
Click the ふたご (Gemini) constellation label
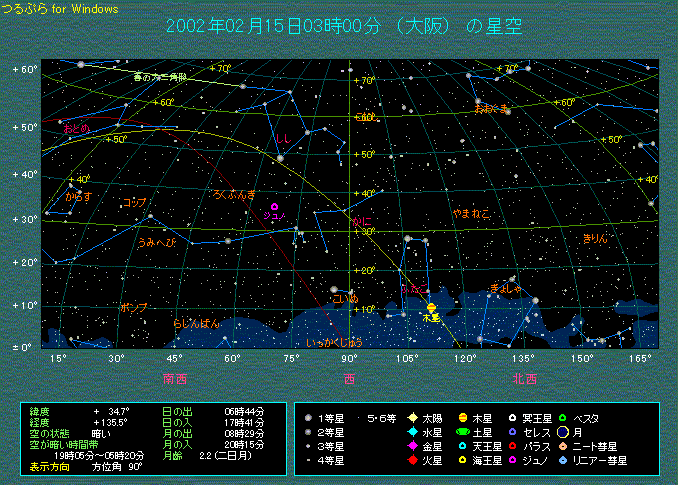[411, 289]
